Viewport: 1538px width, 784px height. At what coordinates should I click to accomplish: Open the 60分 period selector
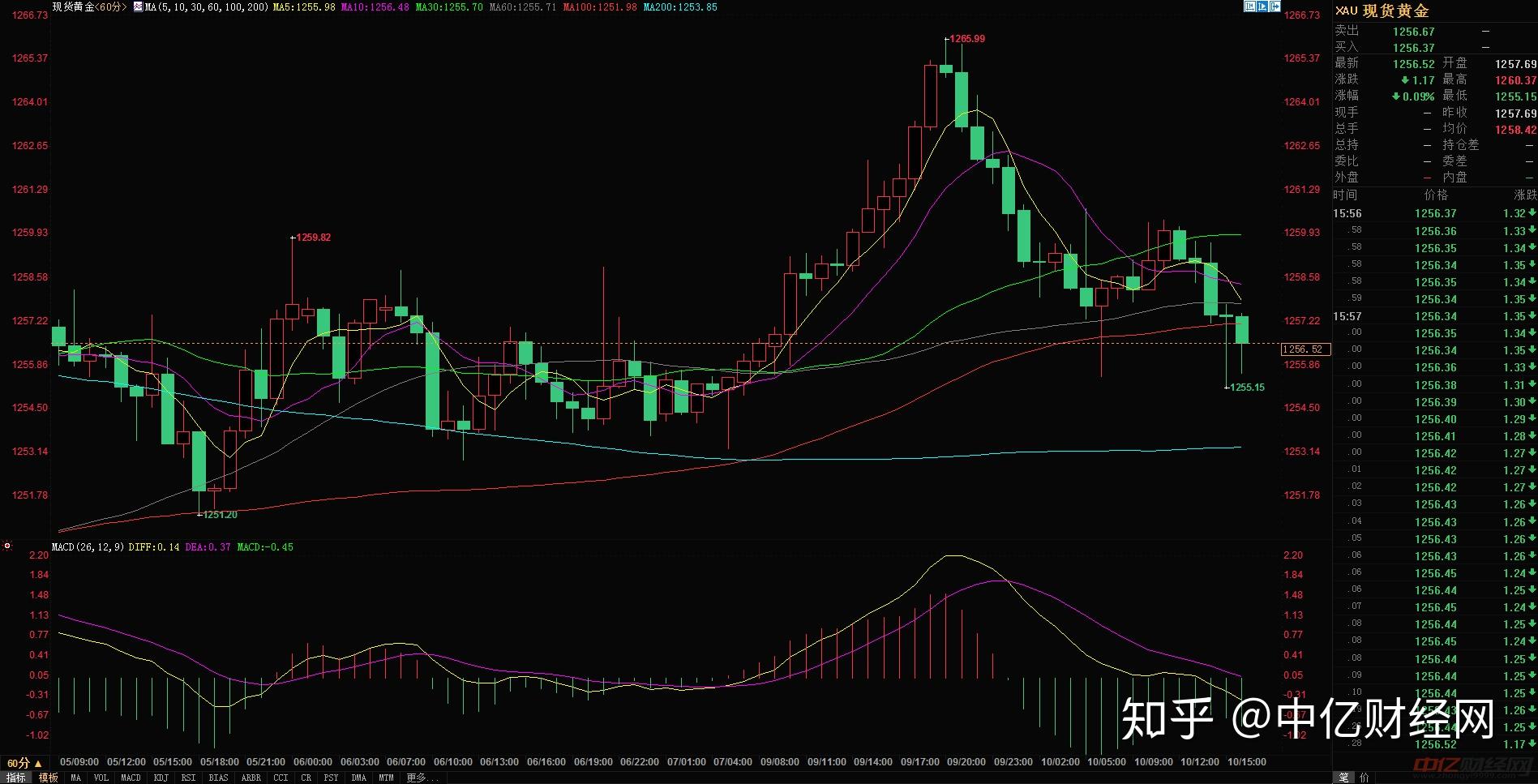click(24, 763)
